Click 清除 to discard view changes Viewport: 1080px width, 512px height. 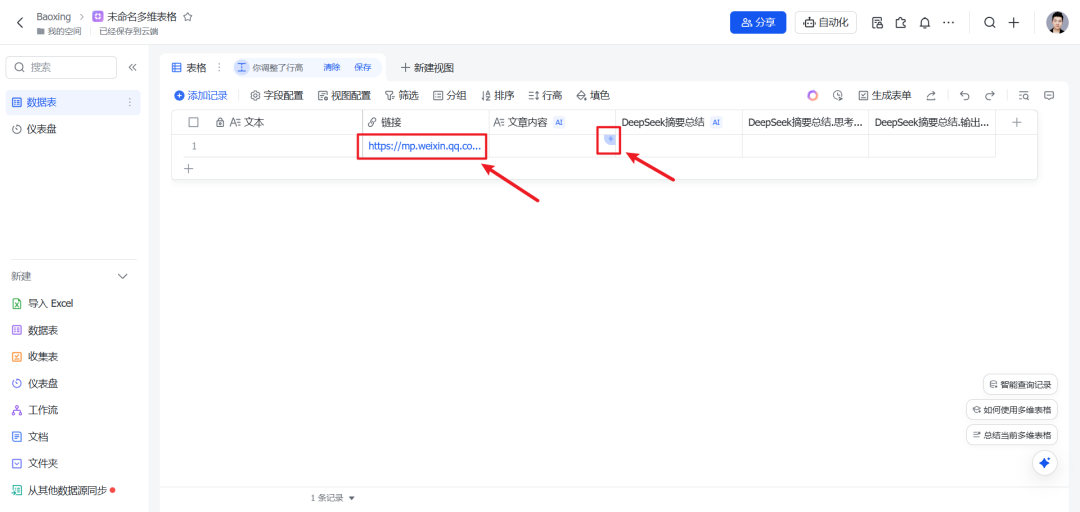click(332, 68)
